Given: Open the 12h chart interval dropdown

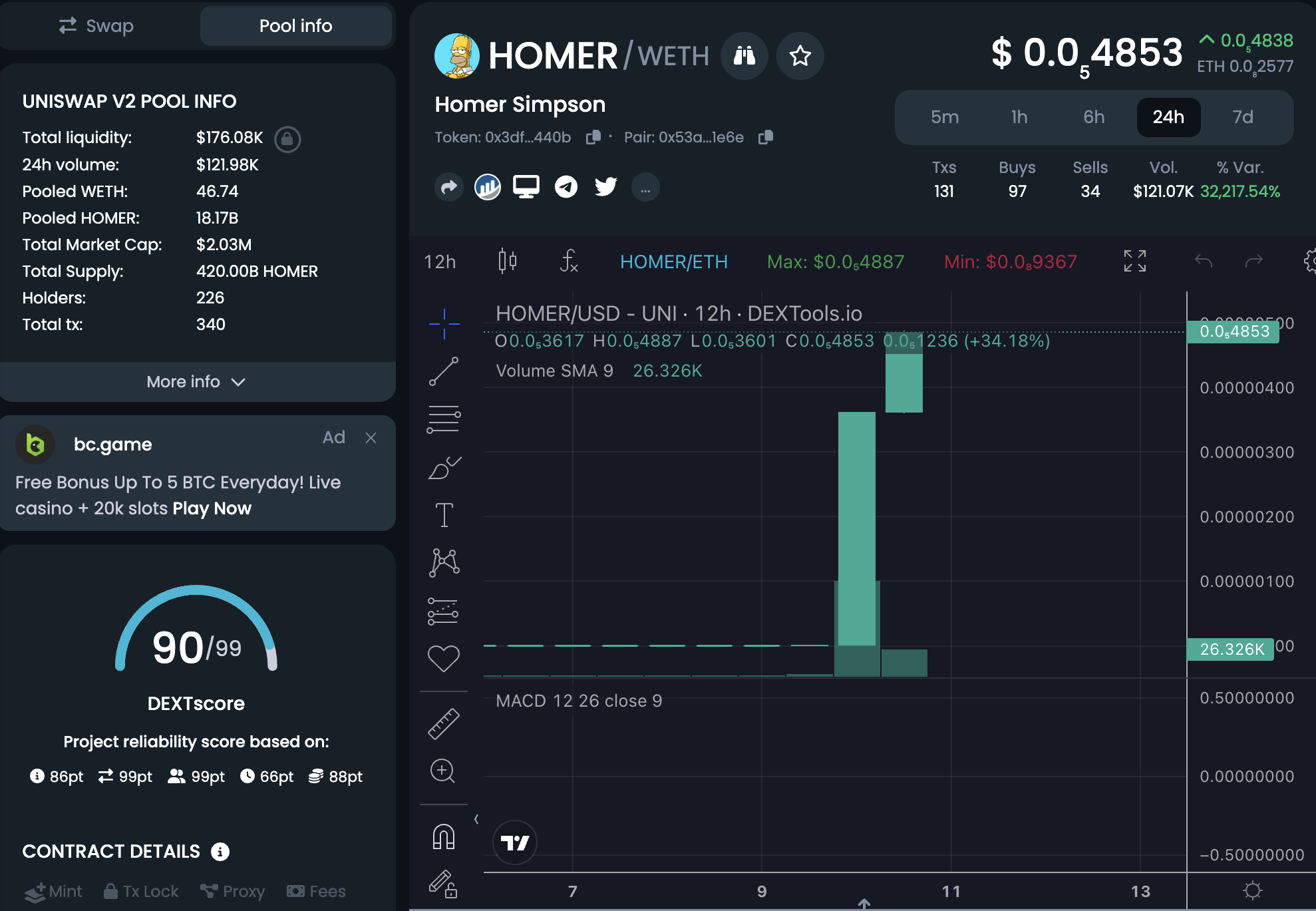Looking at the screenshot, I should coord(440,262).
